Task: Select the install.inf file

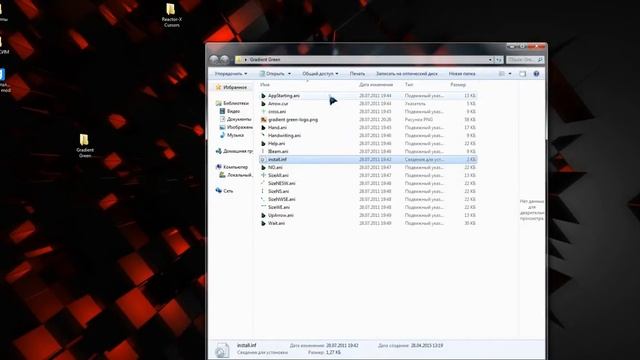Action: pyautogui.click(x=368, y=160)
